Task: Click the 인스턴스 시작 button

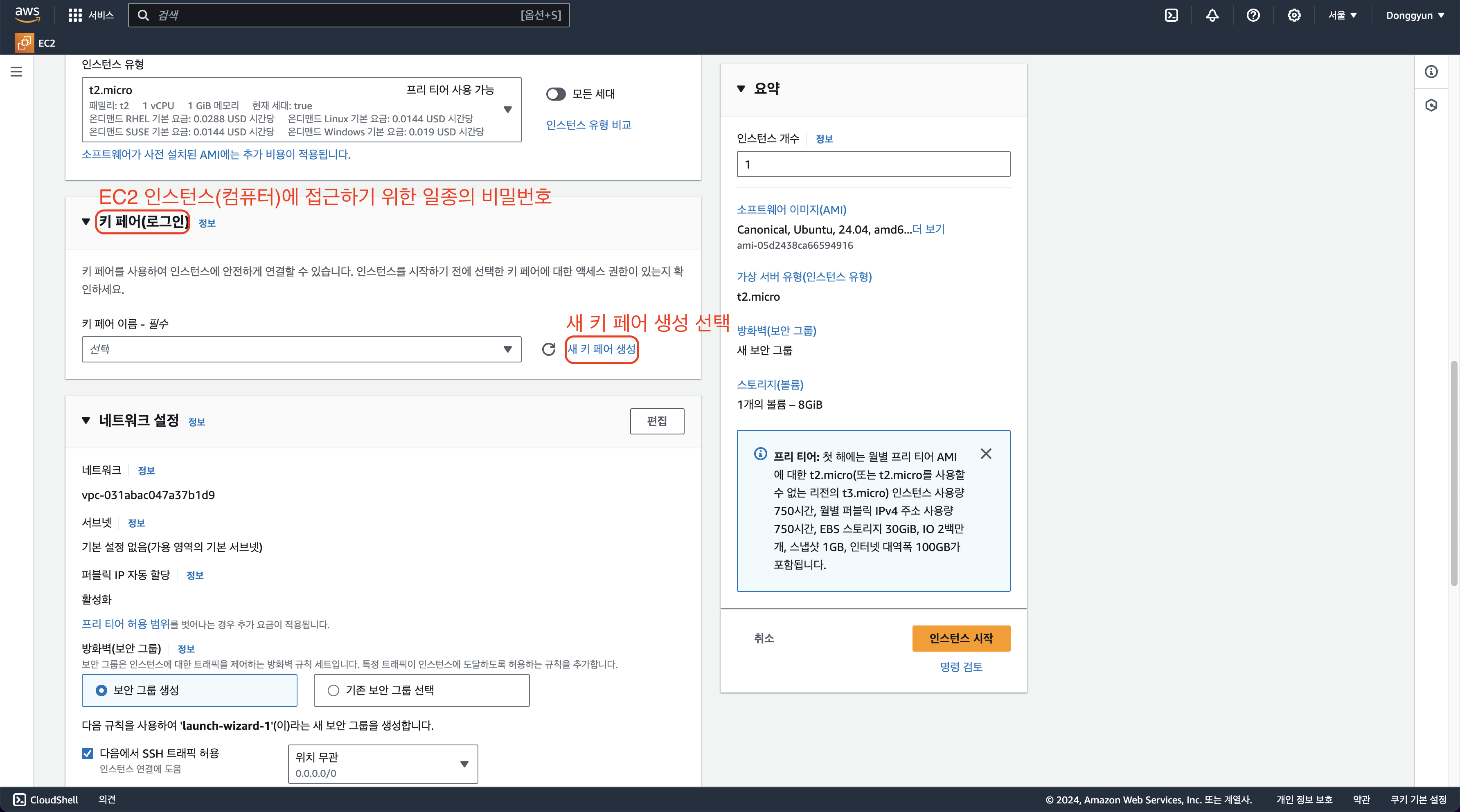Action: pyautogui.click(x=961, y=638)
